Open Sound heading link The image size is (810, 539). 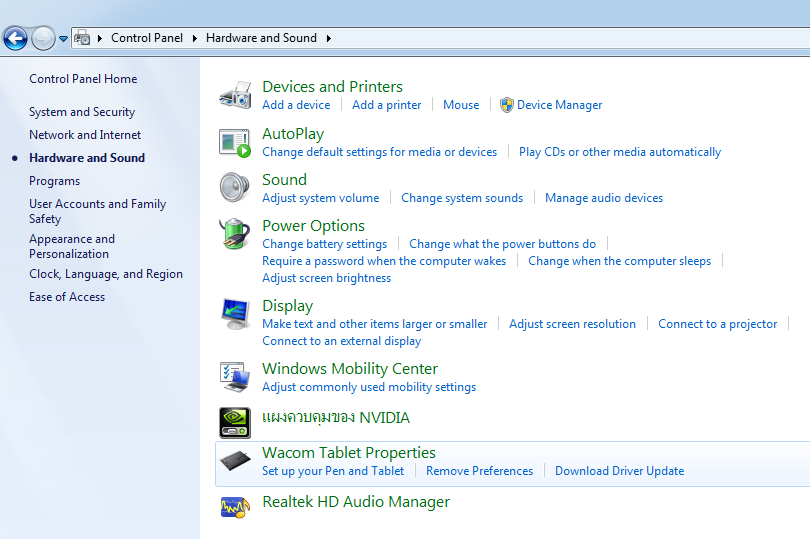(284, 180)
